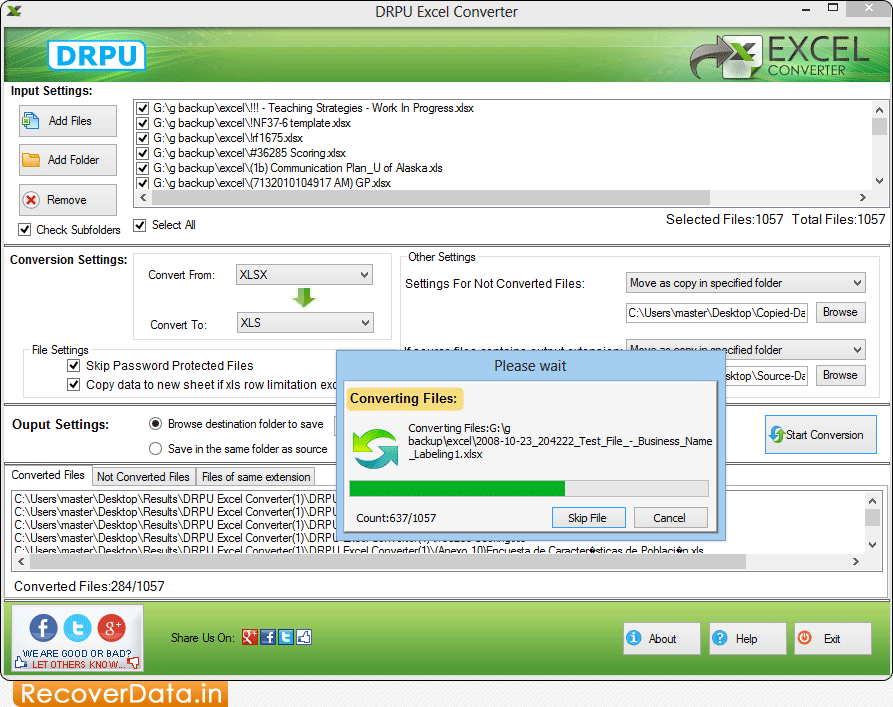Browse for the Source-Data folder
Screen dimensions: 893x707
[x=840, y=375]
